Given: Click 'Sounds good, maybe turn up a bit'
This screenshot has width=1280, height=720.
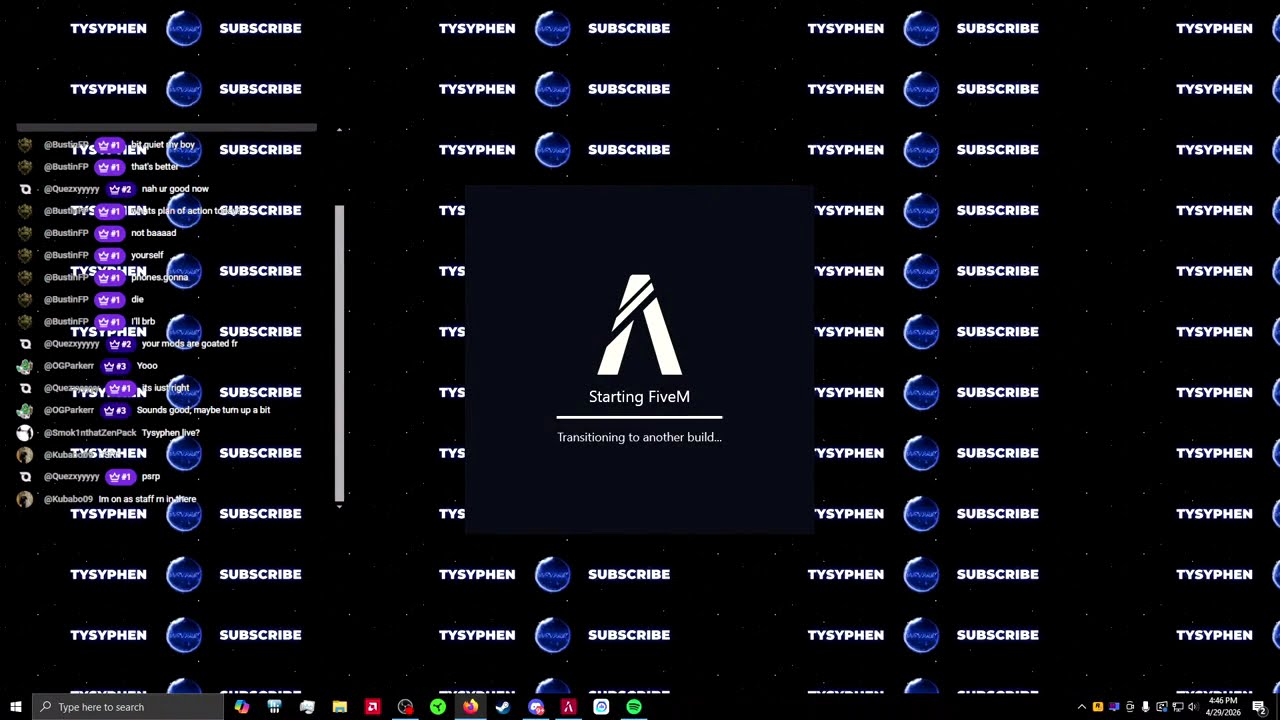Looking at the screenshot, I should point(203,410).
